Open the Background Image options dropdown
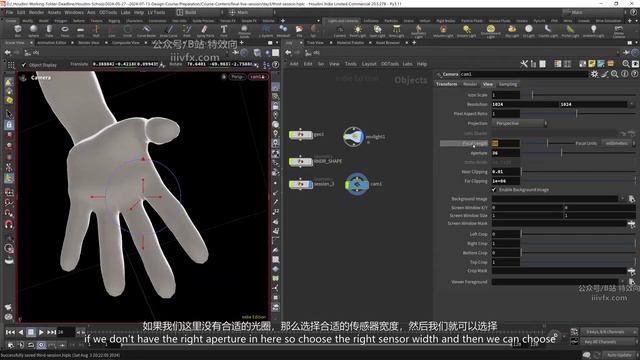Viewport: 640px width, 360px height. point(622,199)
